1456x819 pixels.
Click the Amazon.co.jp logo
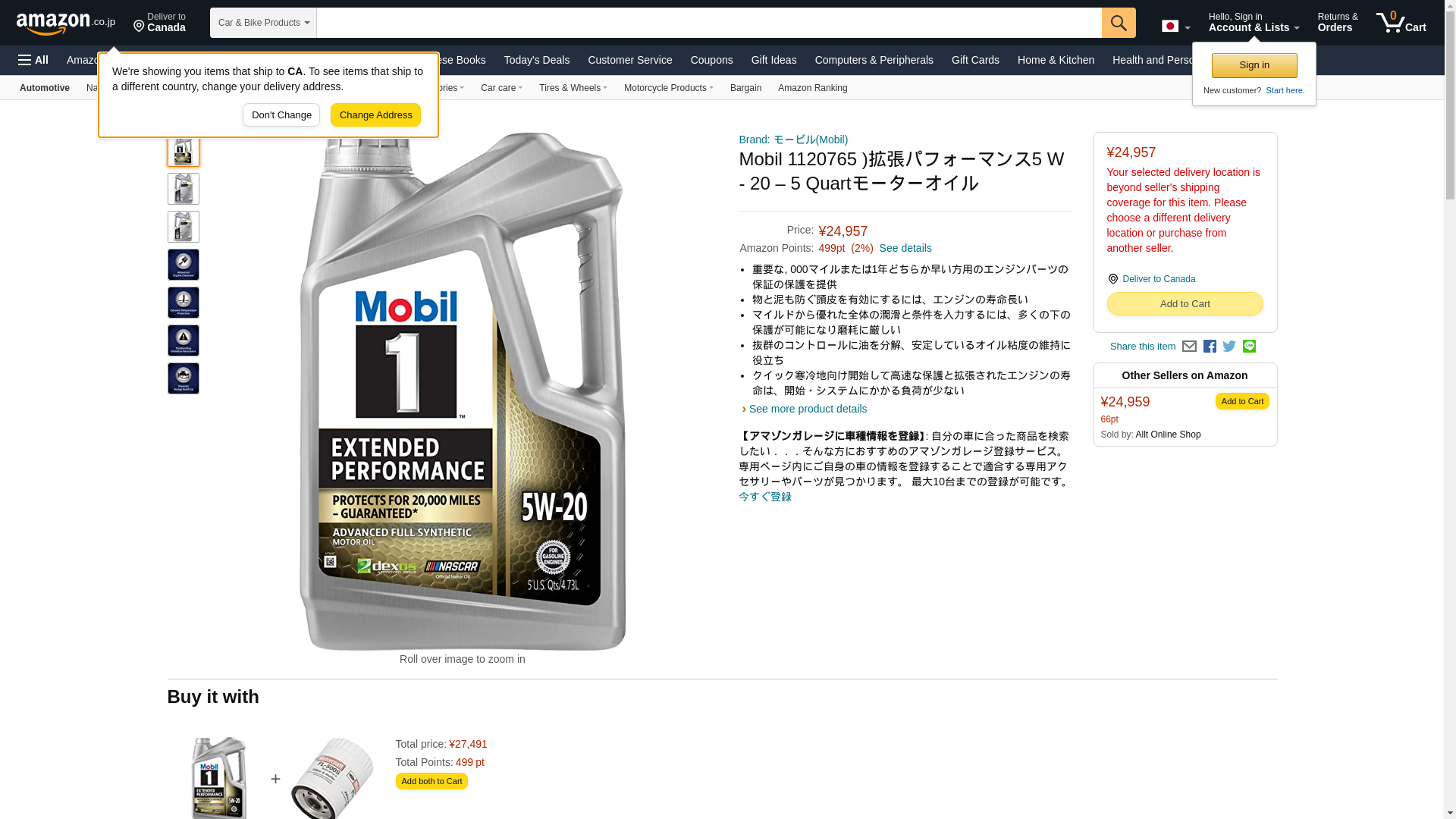(x=66, y=23)
